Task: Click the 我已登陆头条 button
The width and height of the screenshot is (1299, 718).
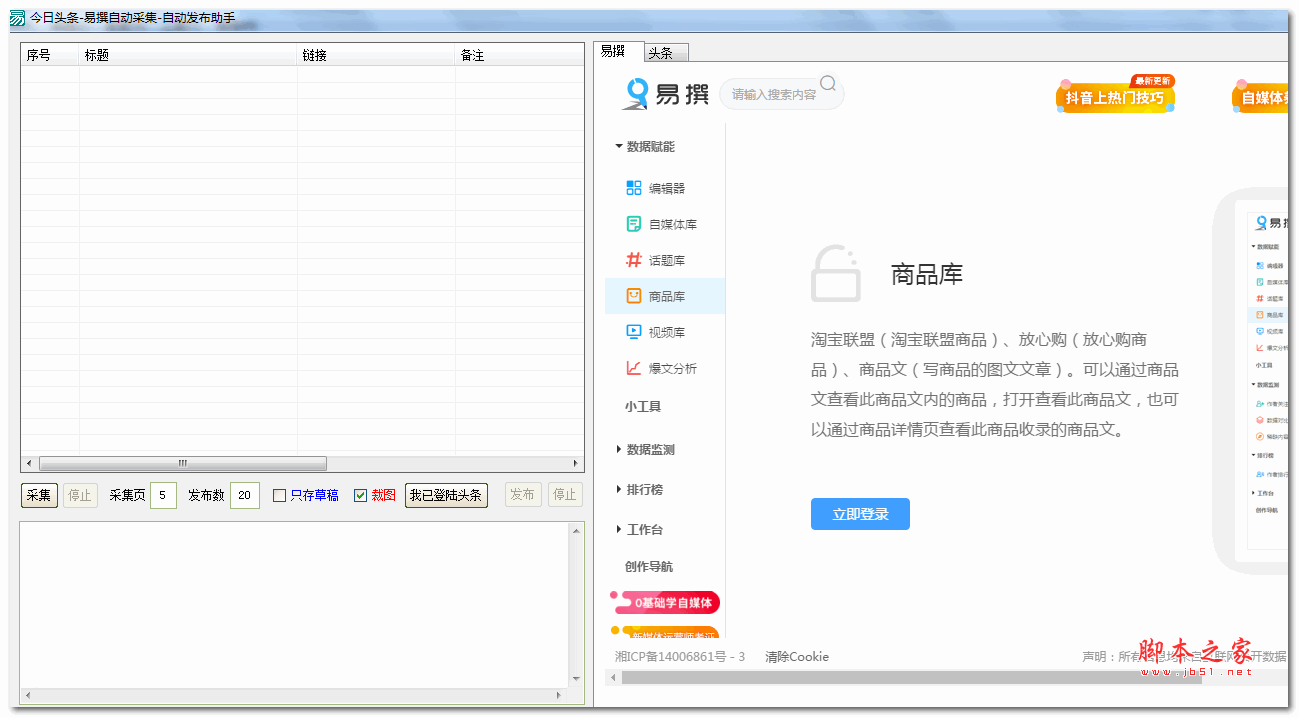Action: coord(446,495)
